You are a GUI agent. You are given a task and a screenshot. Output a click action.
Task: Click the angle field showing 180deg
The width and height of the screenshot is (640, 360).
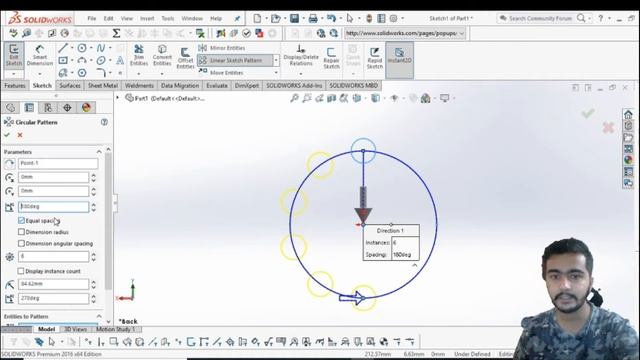click(53, 207)
